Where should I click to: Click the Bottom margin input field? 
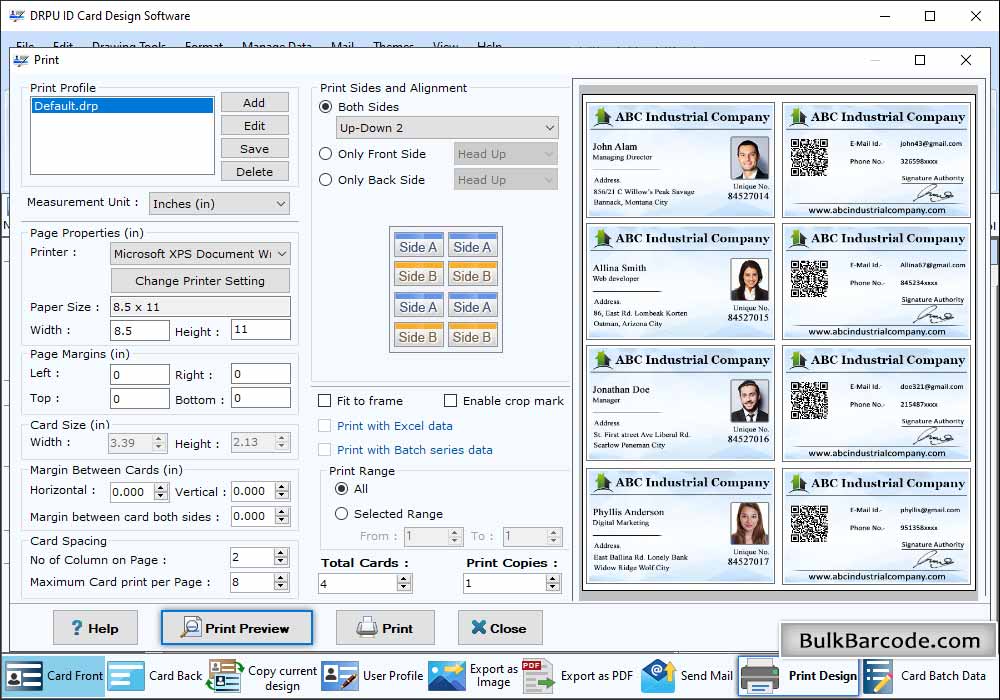(x=260, y=398)
